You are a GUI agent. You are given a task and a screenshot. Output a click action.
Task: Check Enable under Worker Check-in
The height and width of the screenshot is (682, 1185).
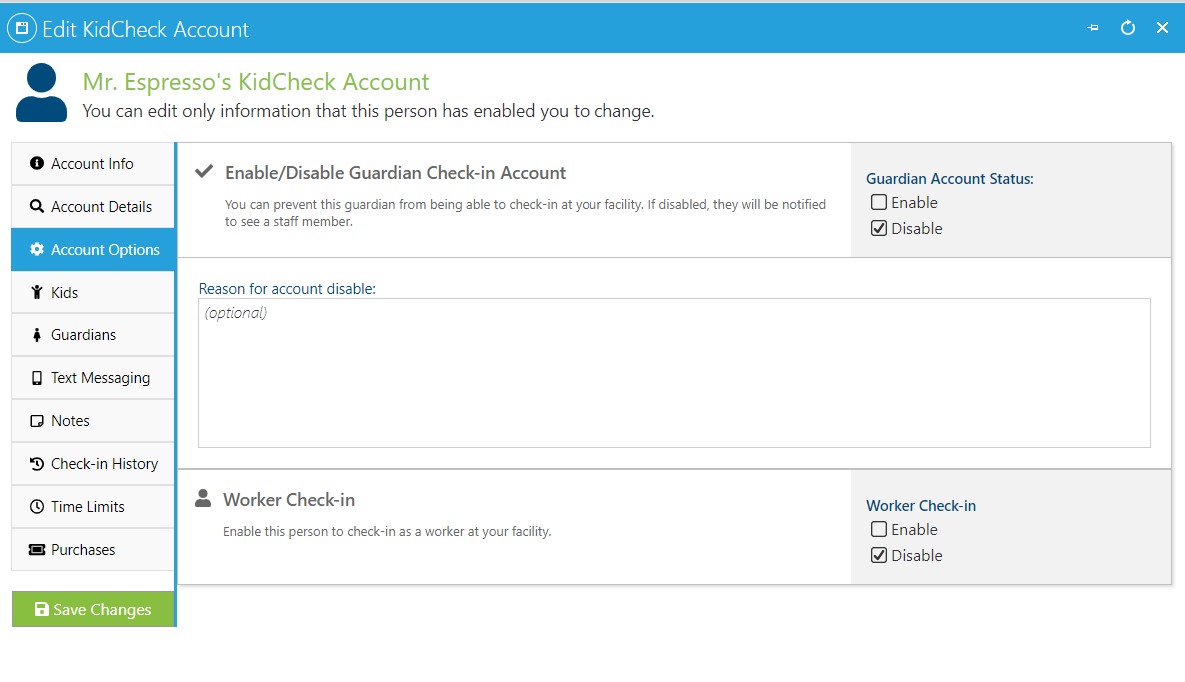click(879, 529)
